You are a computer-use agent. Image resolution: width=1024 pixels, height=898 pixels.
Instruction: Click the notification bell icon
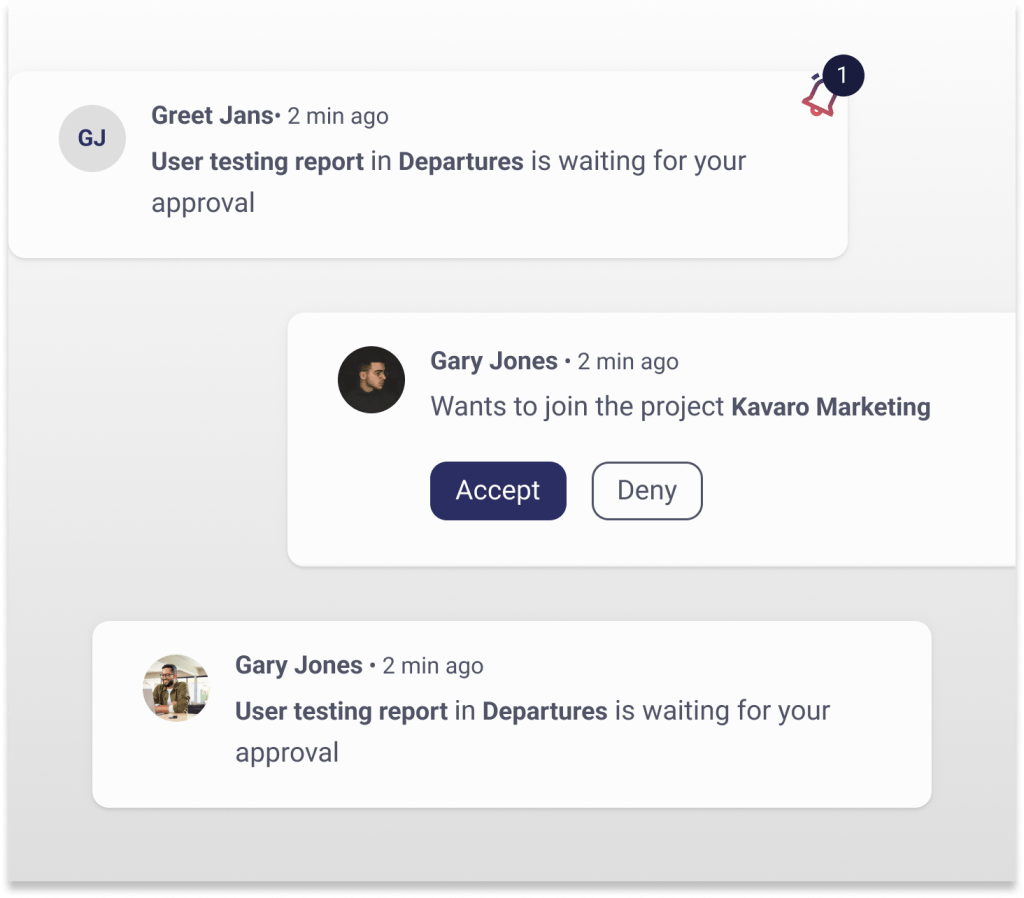click(x=816, y=100)
